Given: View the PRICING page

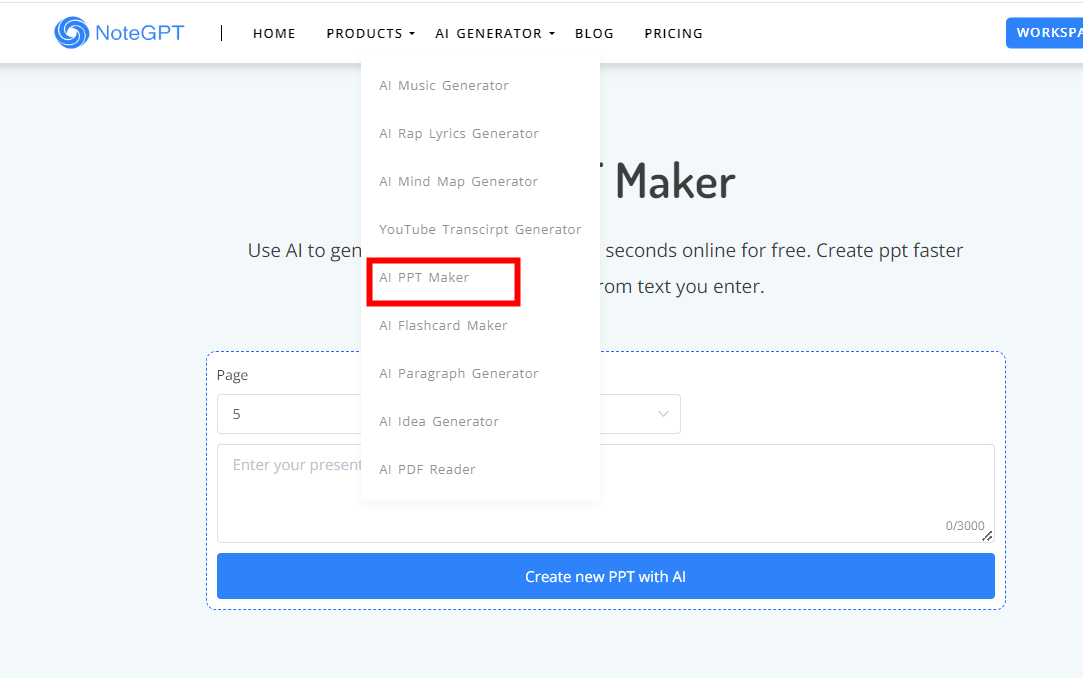Looking at the screenshot, I should 673,33.
